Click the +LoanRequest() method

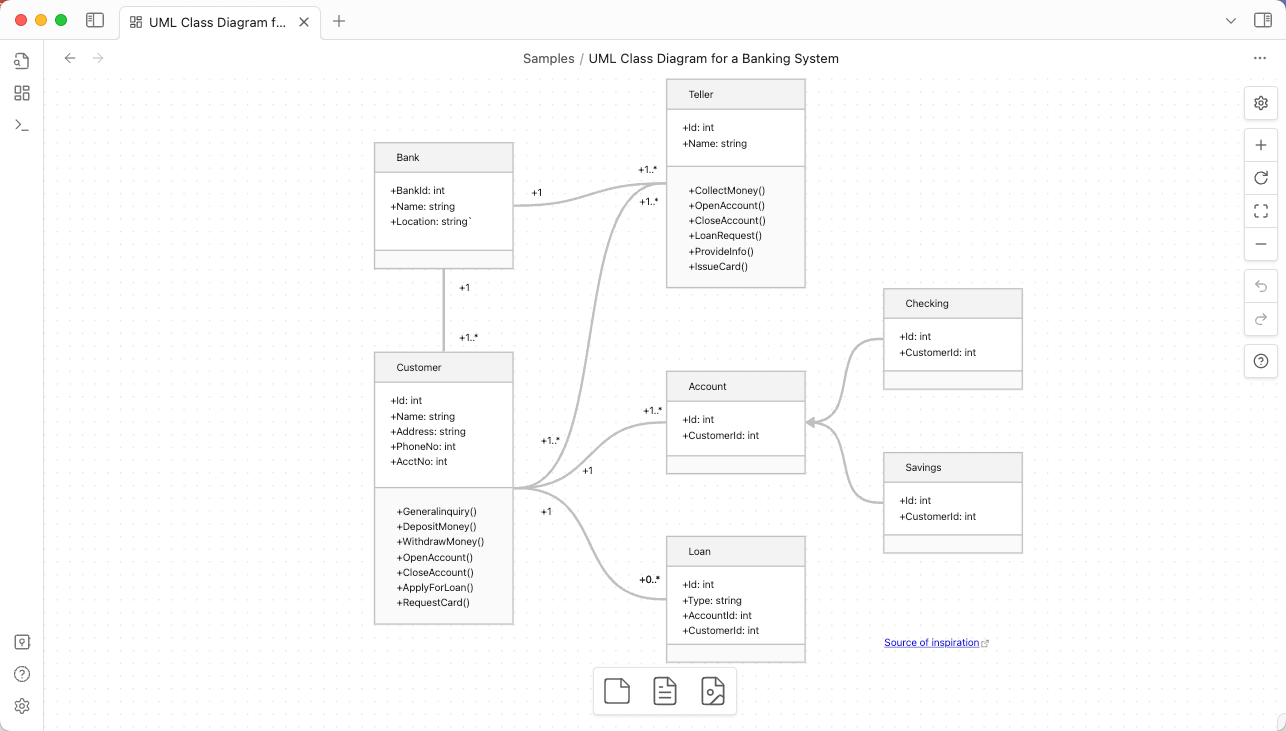[725, 236]
